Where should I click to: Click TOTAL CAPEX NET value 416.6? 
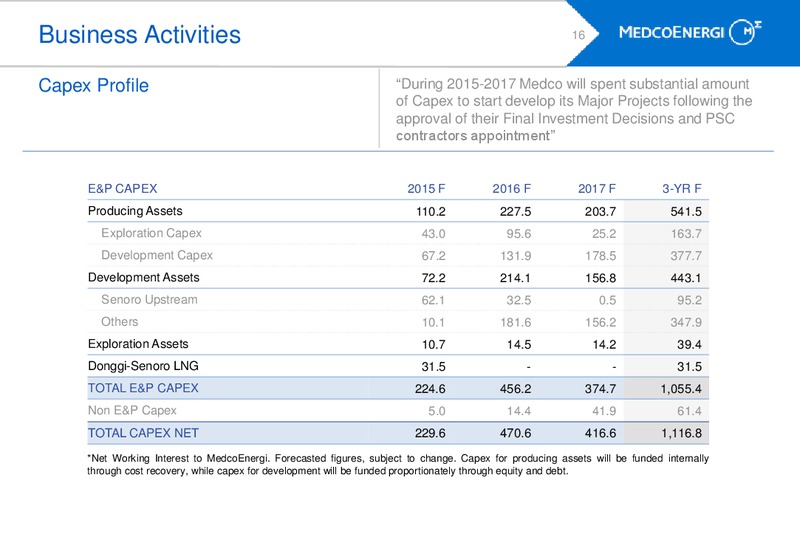[x=601, y=433]
